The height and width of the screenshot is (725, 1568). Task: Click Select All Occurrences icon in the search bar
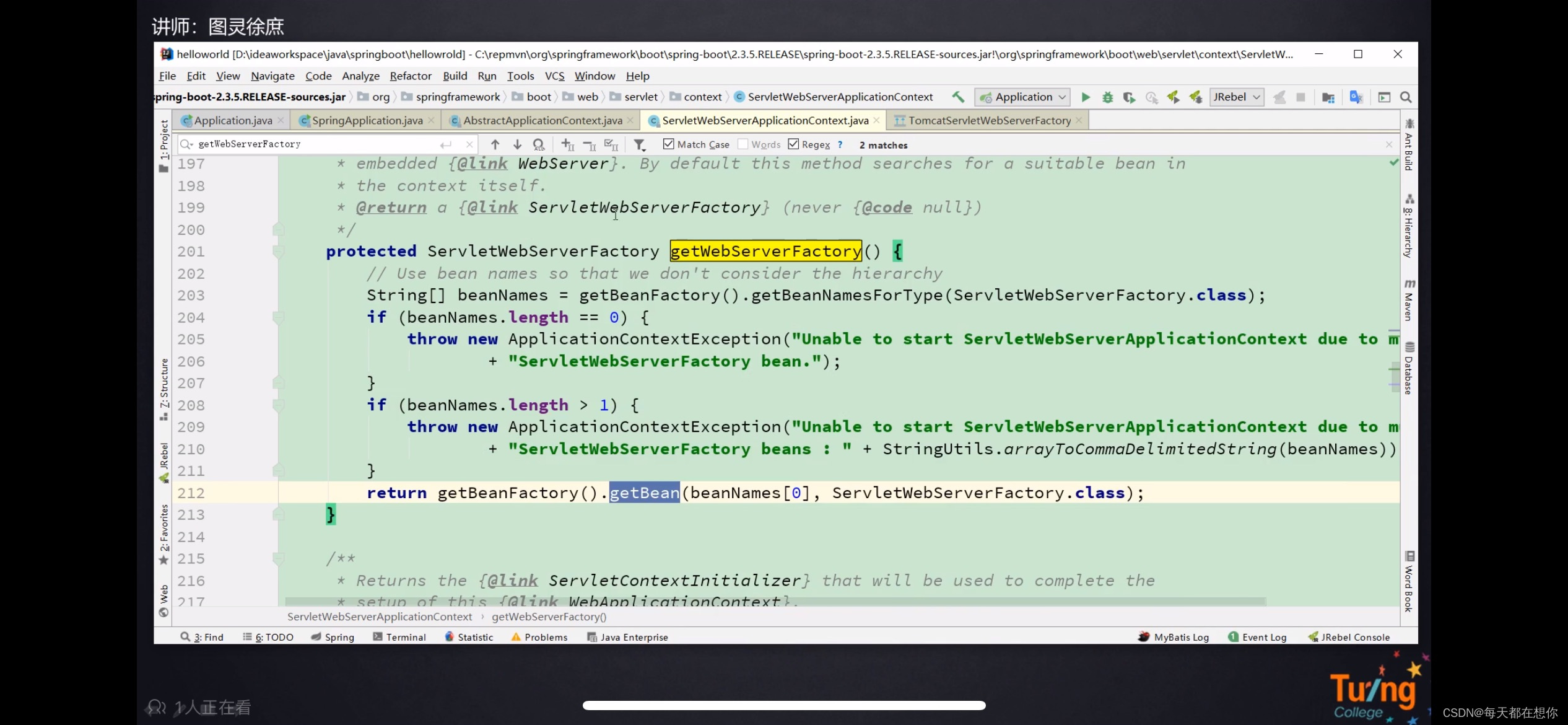(x=611, y=145)
